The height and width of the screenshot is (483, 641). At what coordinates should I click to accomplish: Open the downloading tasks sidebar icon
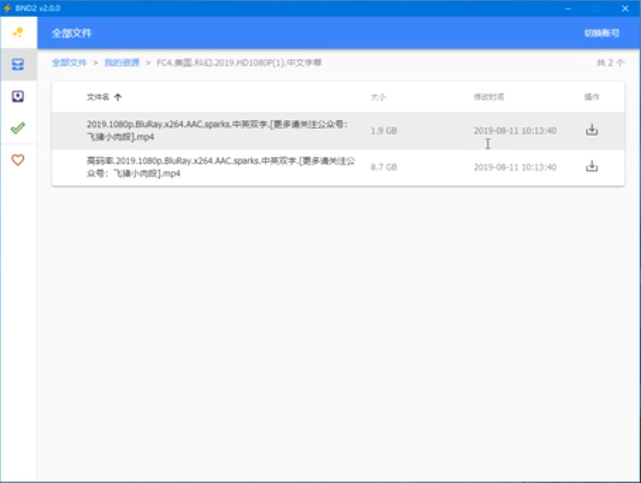click(18, 96)
